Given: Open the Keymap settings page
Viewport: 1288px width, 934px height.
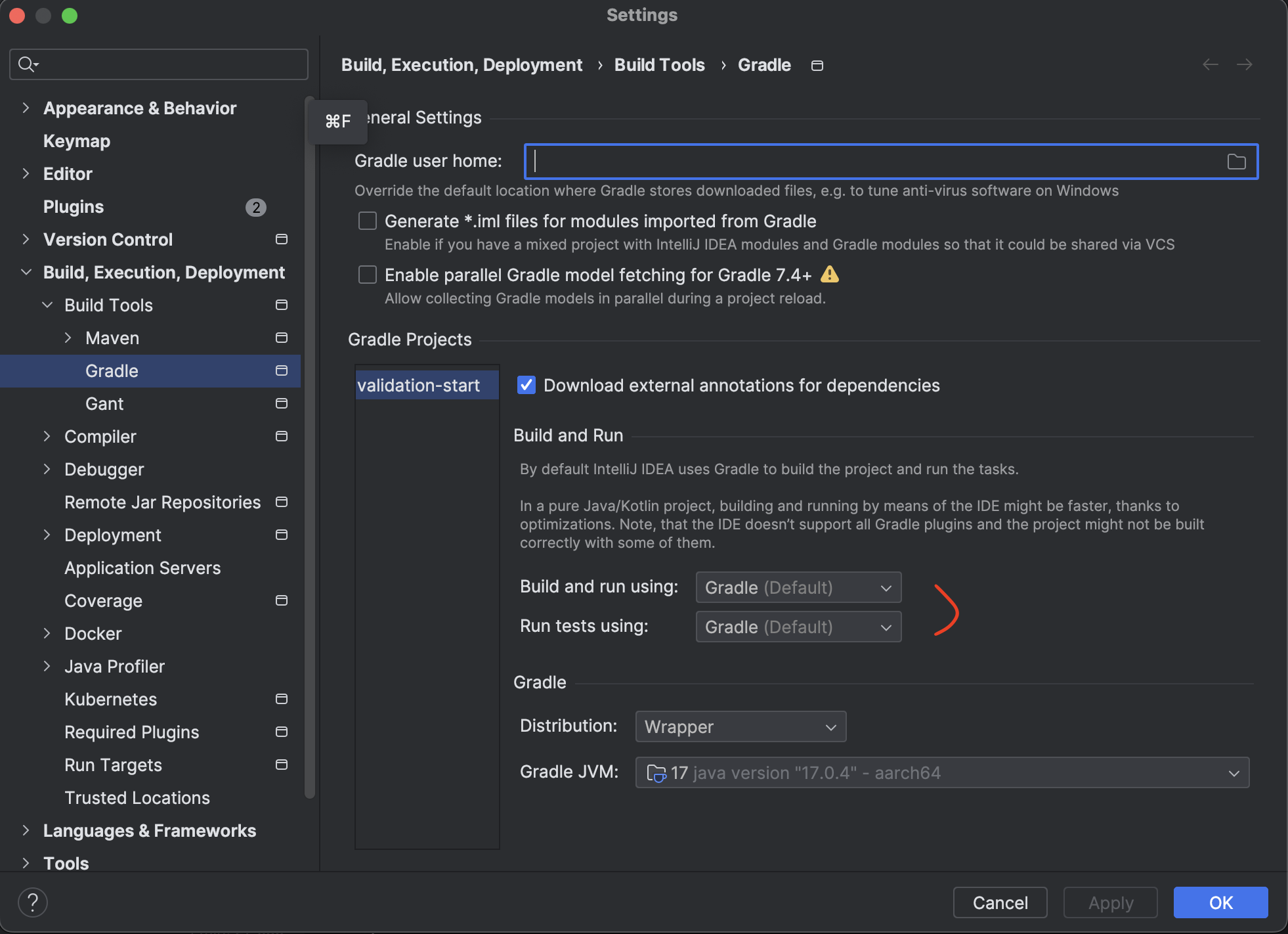Looking at the screenshot, I should pos(77,141).
